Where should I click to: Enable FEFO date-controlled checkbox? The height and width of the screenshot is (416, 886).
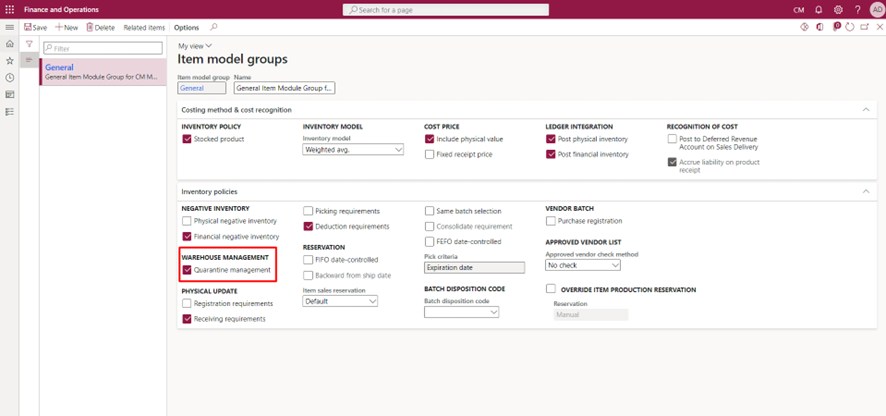coord(429,241)
